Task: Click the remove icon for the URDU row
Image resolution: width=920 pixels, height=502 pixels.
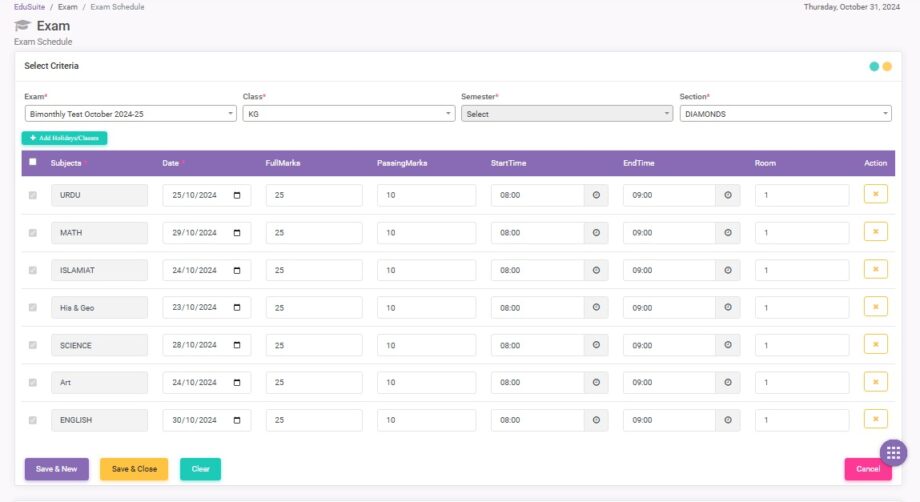Action: [x=875, y=194]
